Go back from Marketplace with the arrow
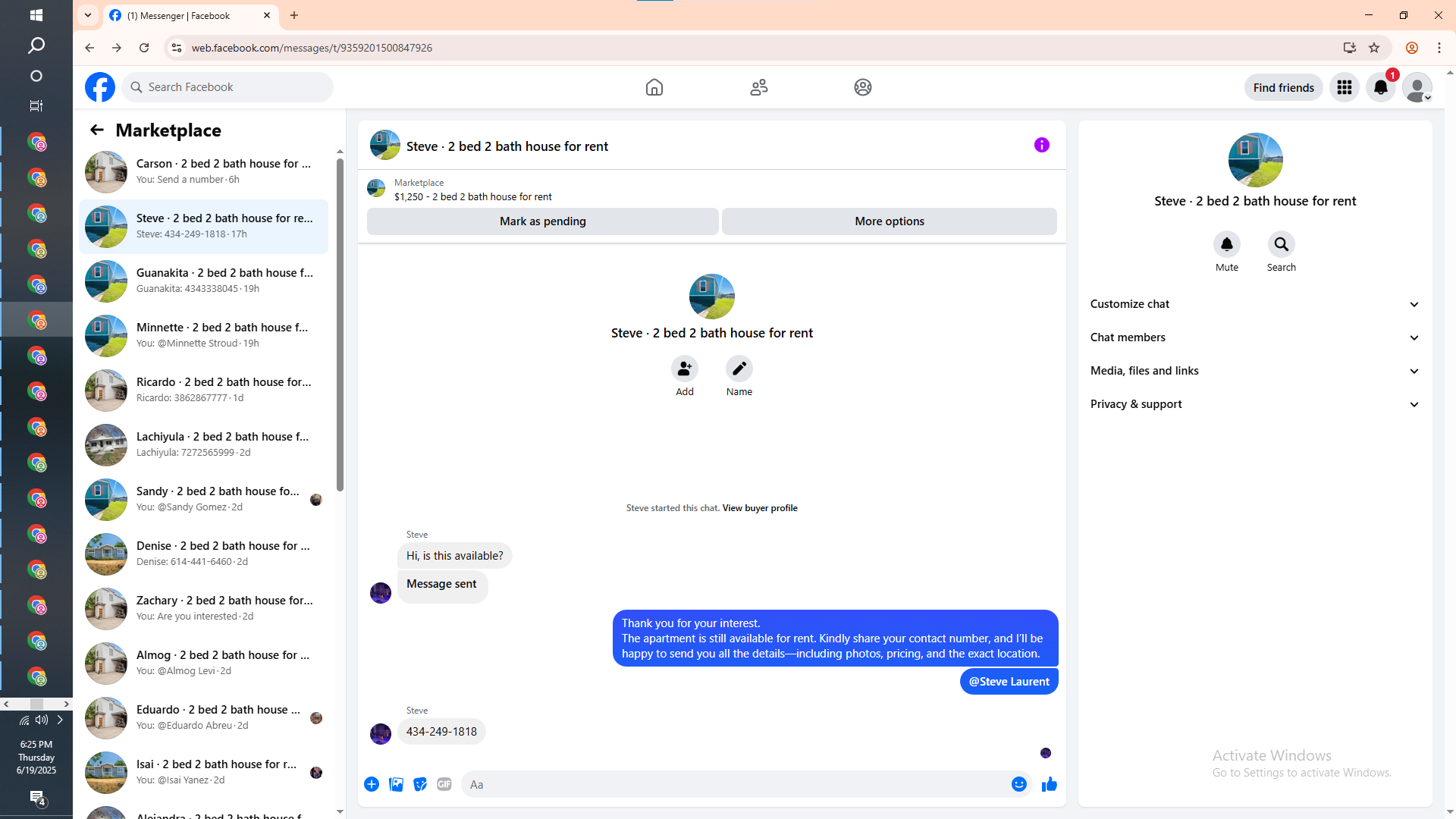Viewport: 1456px width, 819px height. pos(97,130)
